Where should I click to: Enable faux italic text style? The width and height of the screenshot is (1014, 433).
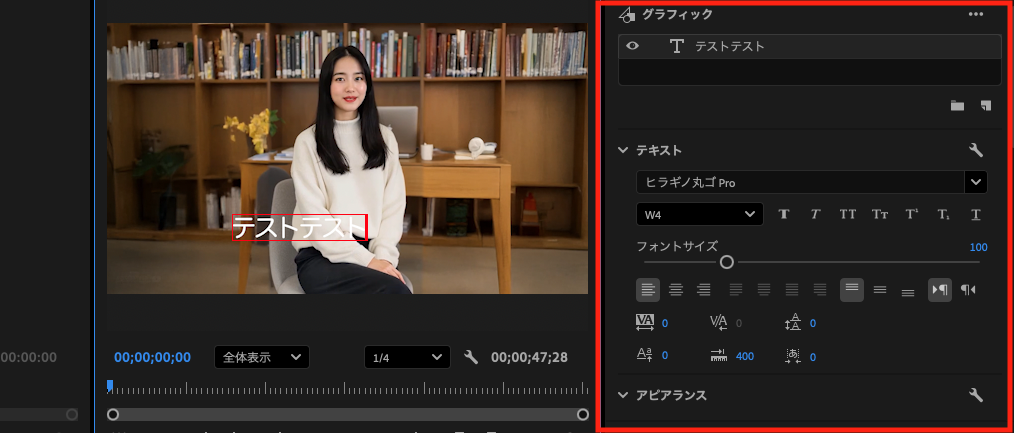click(x=815, y=214)
